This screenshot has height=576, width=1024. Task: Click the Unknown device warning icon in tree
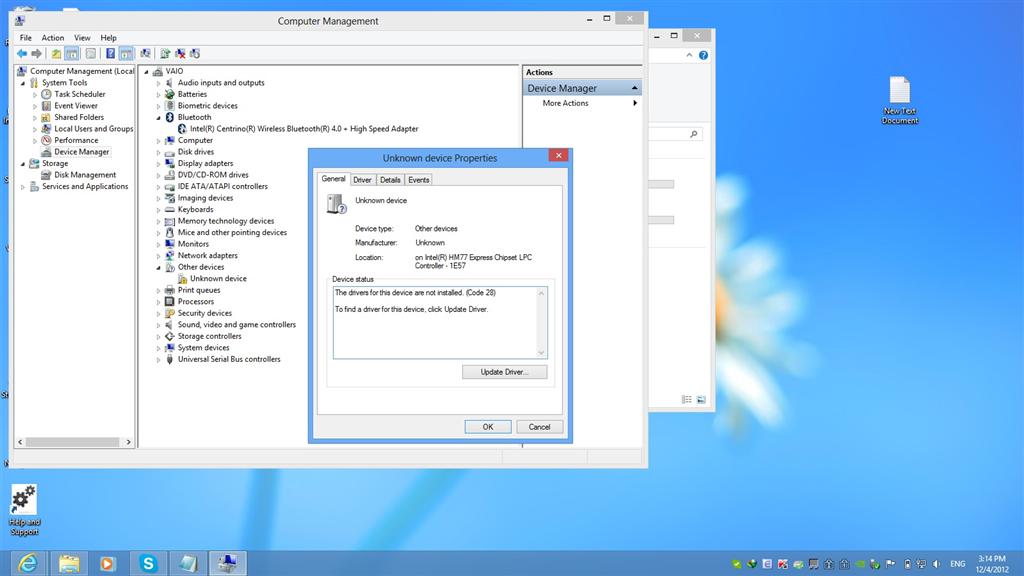(x=182, y=279)
